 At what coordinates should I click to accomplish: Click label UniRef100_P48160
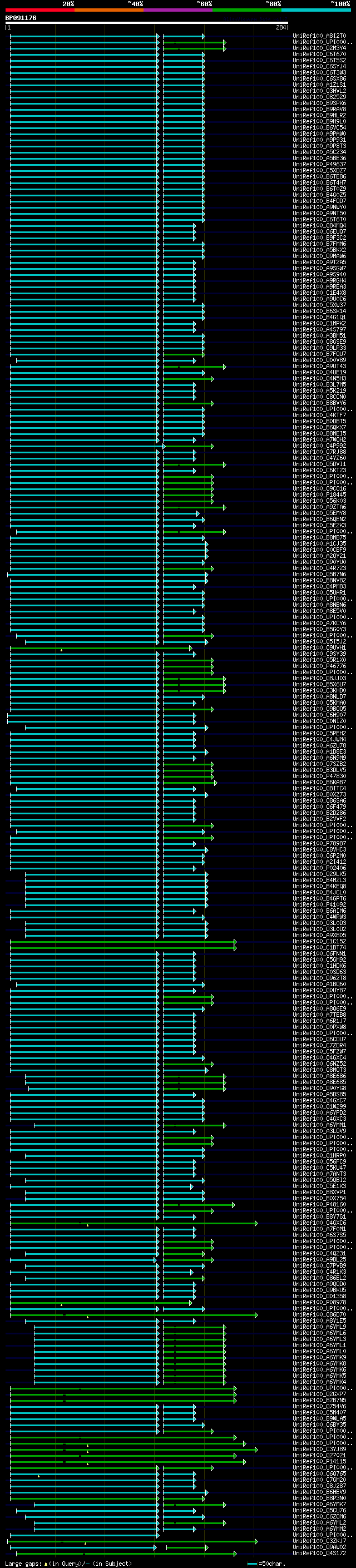[x=319, y=1205]
